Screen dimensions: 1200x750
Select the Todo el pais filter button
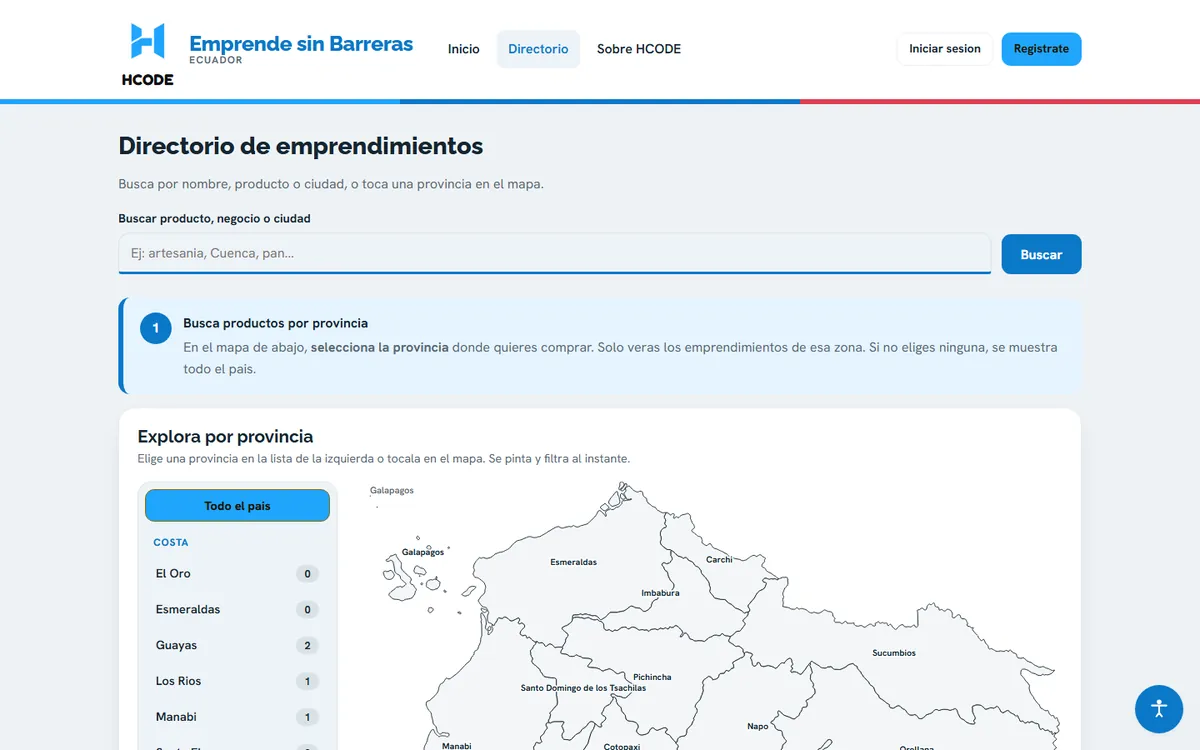pos(237,506)
